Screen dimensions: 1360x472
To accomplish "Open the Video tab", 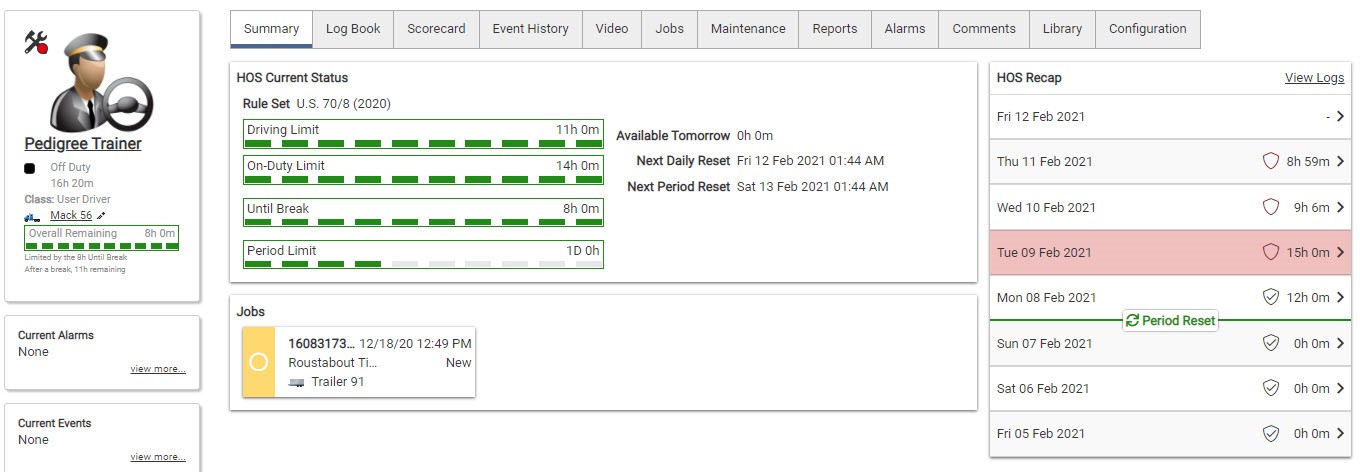I will pyautogui.click(x=612, y=29).
